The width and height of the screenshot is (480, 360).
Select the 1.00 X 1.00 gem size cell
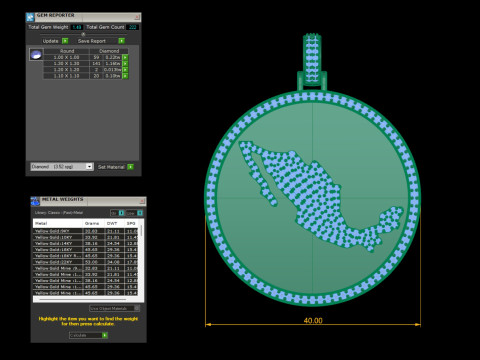(66, 57)
